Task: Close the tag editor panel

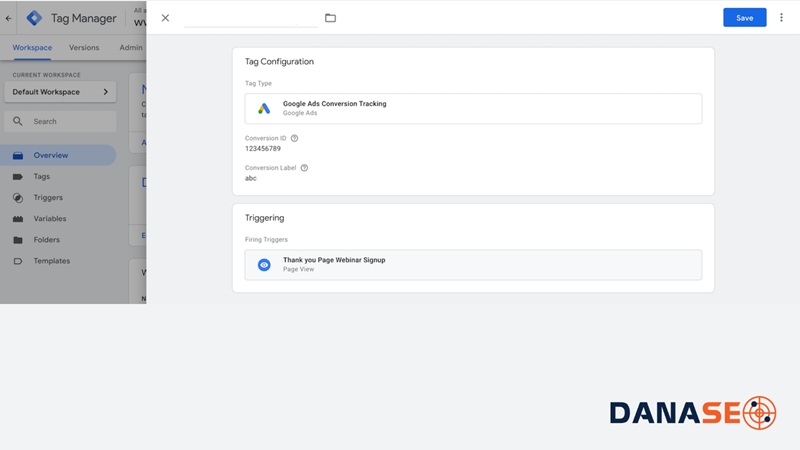Action: tap(165, 18)
